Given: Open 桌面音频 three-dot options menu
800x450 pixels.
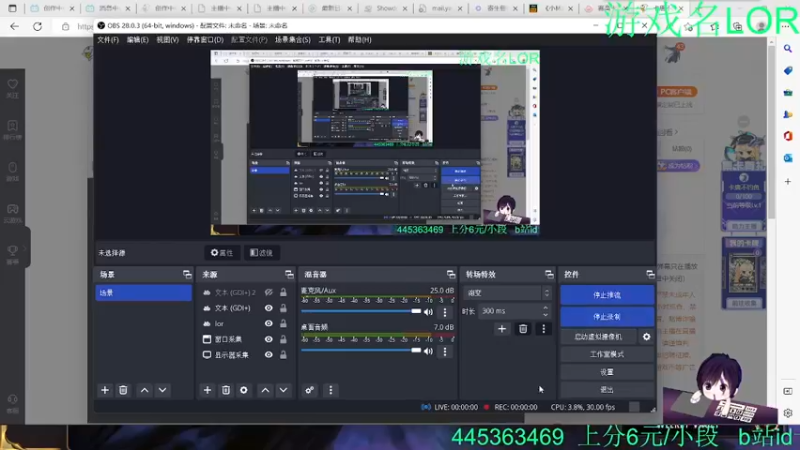Looking at the screenshot, I should pos(445,351).
